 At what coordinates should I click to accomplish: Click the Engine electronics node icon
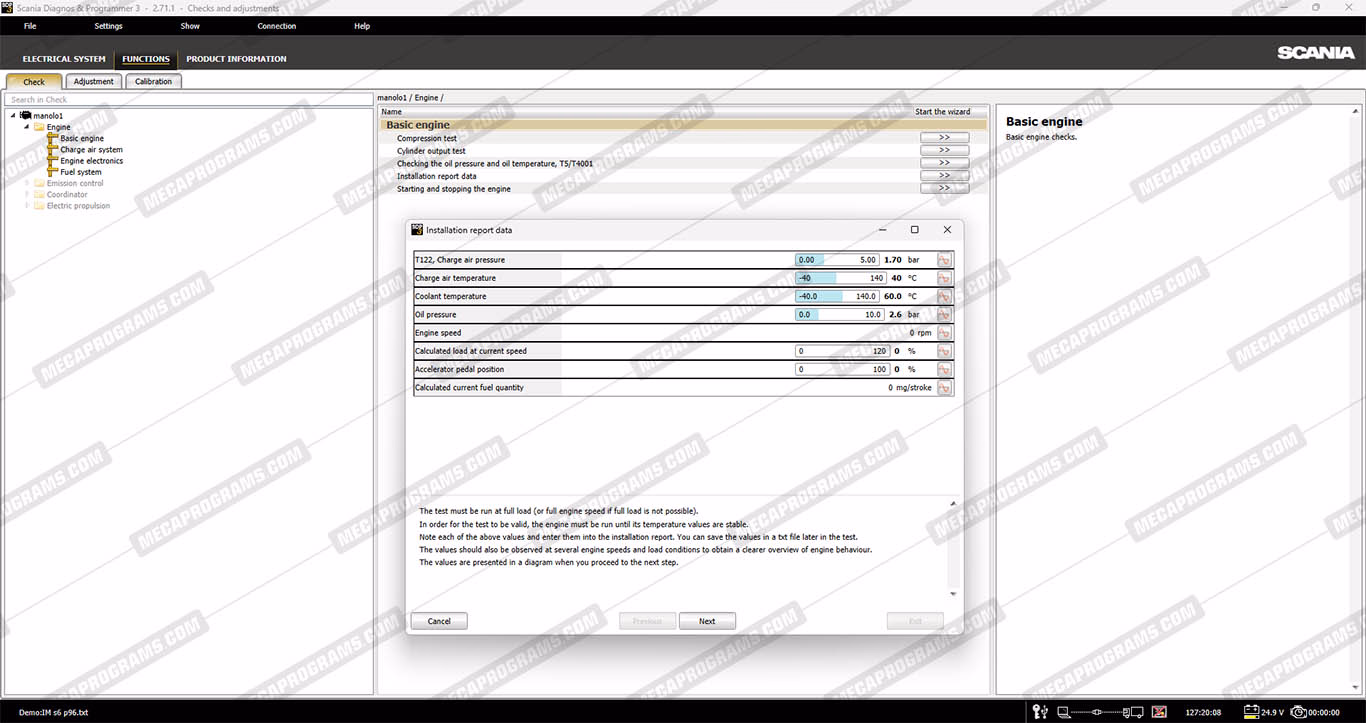tap(53, 161)
